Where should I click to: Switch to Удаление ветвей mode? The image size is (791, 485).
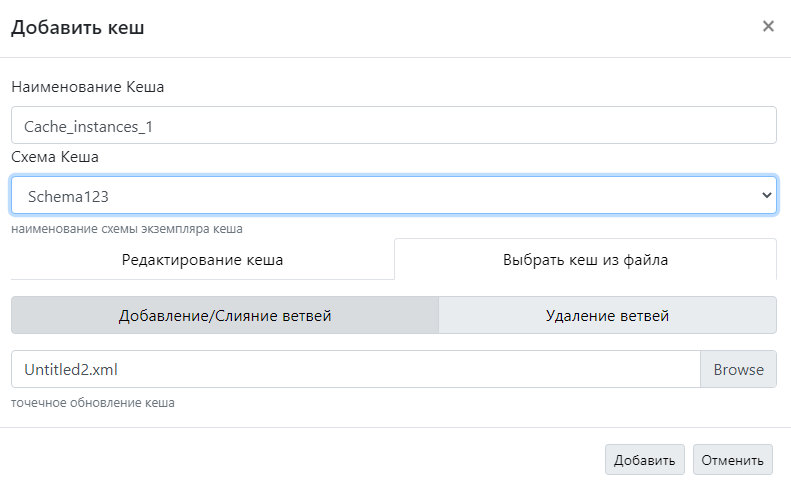pyautogui.click(x=607, y=315)
